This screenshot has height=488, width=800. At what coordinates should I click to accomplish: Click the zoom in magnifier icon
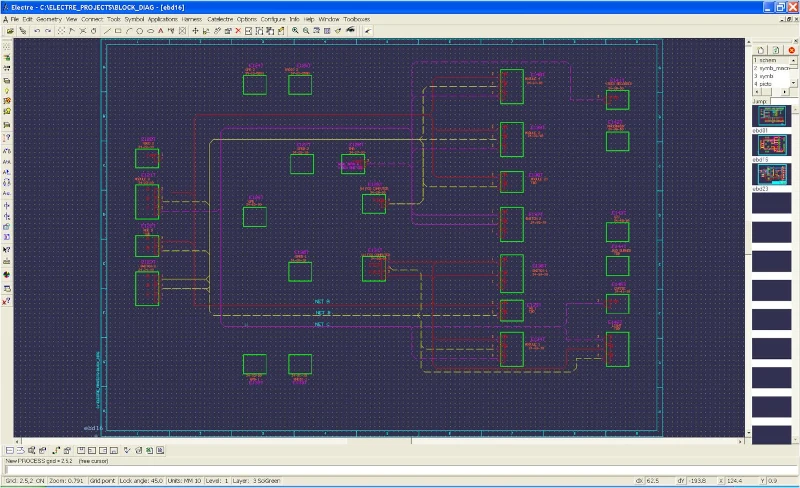[295, 31]
